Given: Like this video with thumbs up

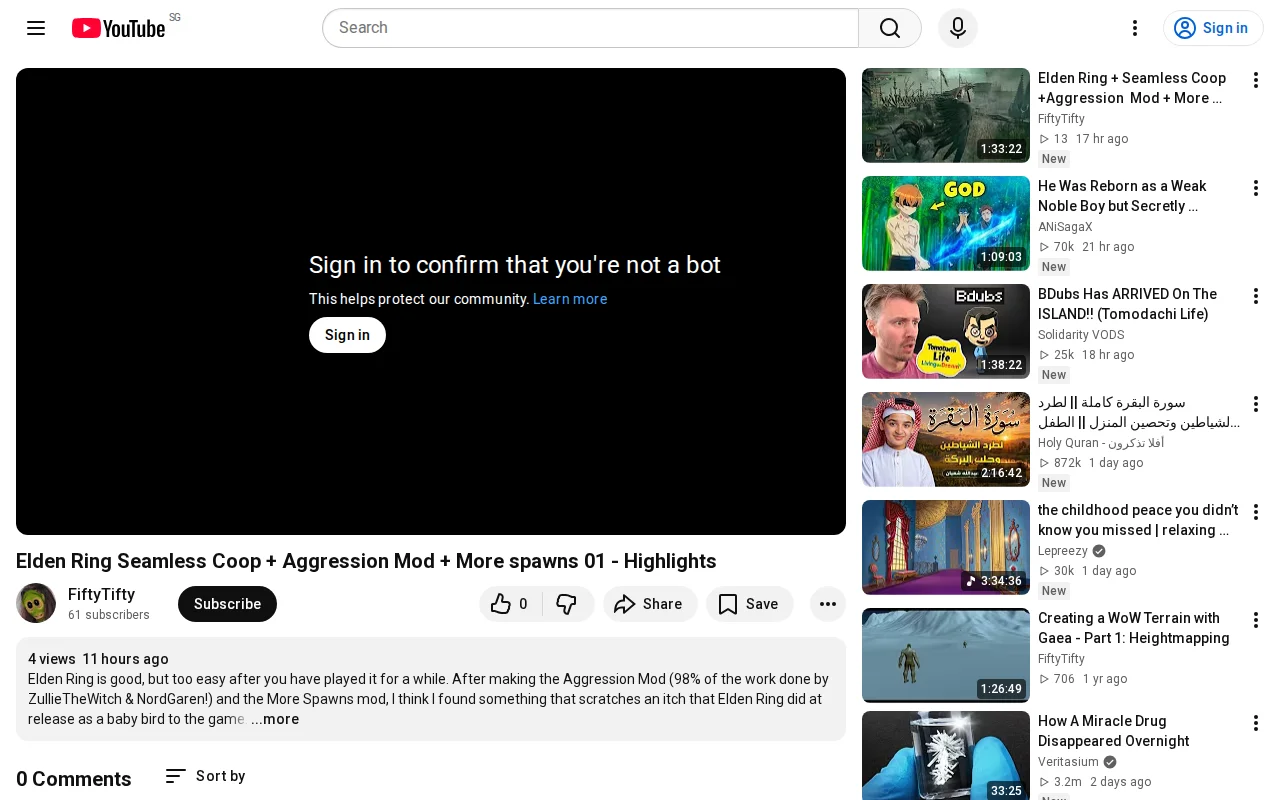Looking at the screenshot, I should click(511, 604).
